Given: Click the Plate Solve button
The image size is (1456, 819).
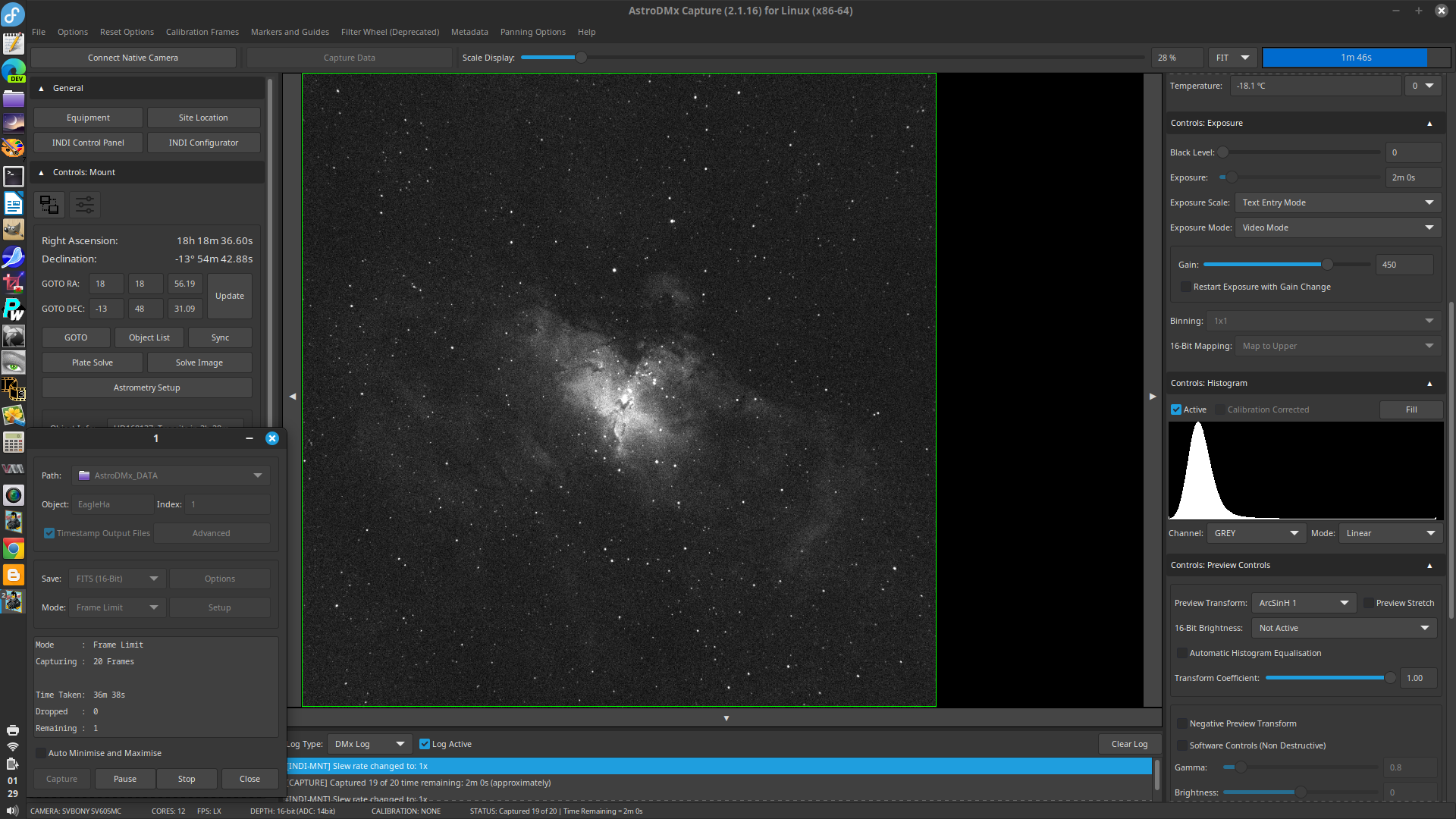Looking at the screenshot, I should click(93, 362).
